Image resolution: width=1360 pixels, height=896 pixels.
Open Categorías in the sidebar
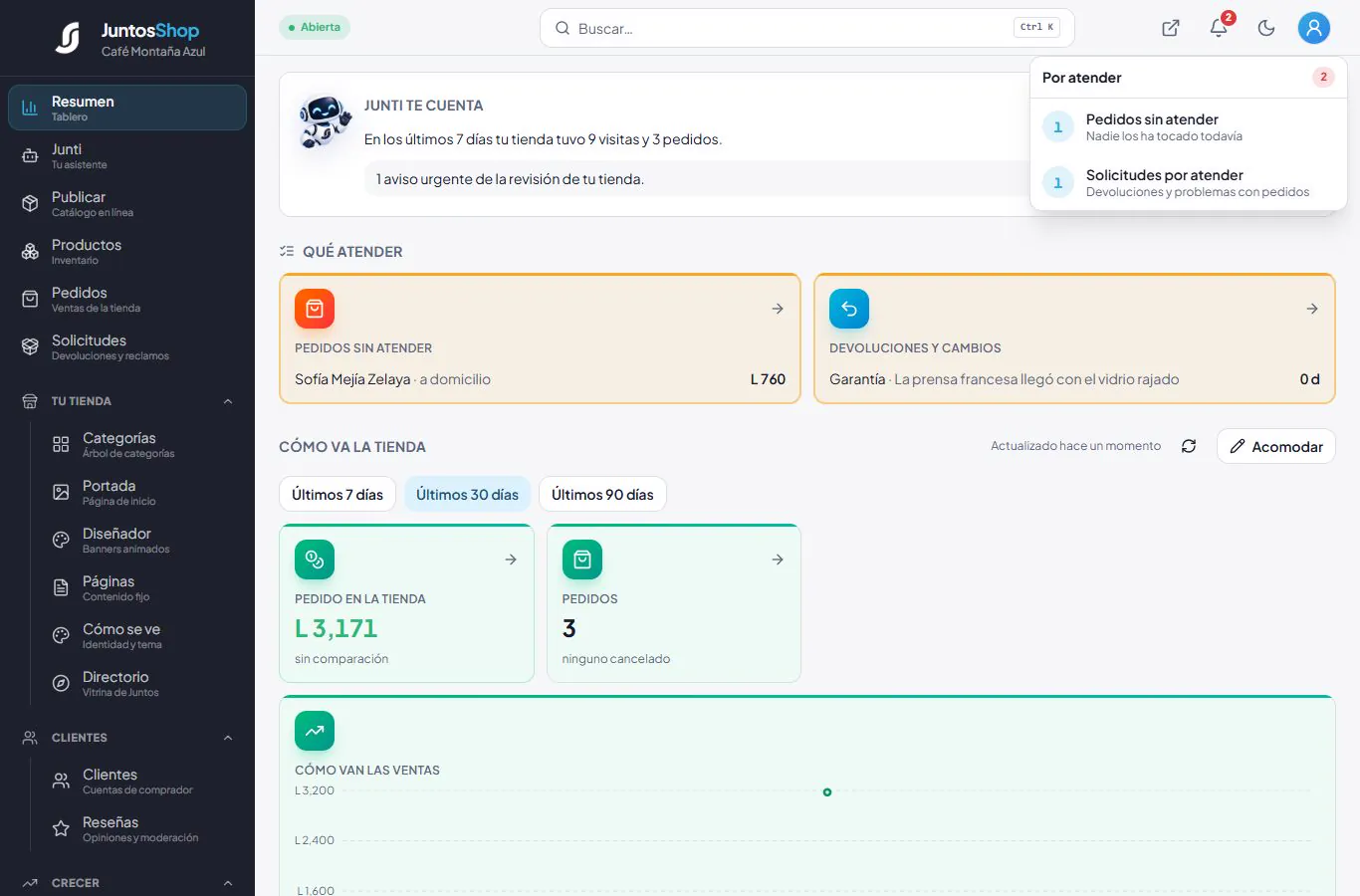143,444
